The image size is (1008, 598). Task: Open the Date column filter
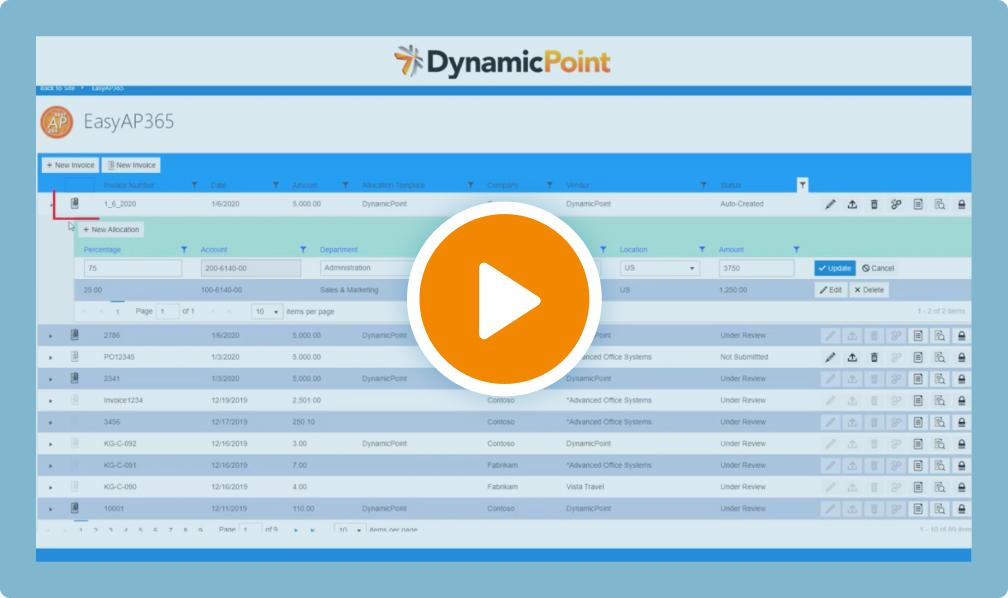pyautogui.click(x=276, y=185)
